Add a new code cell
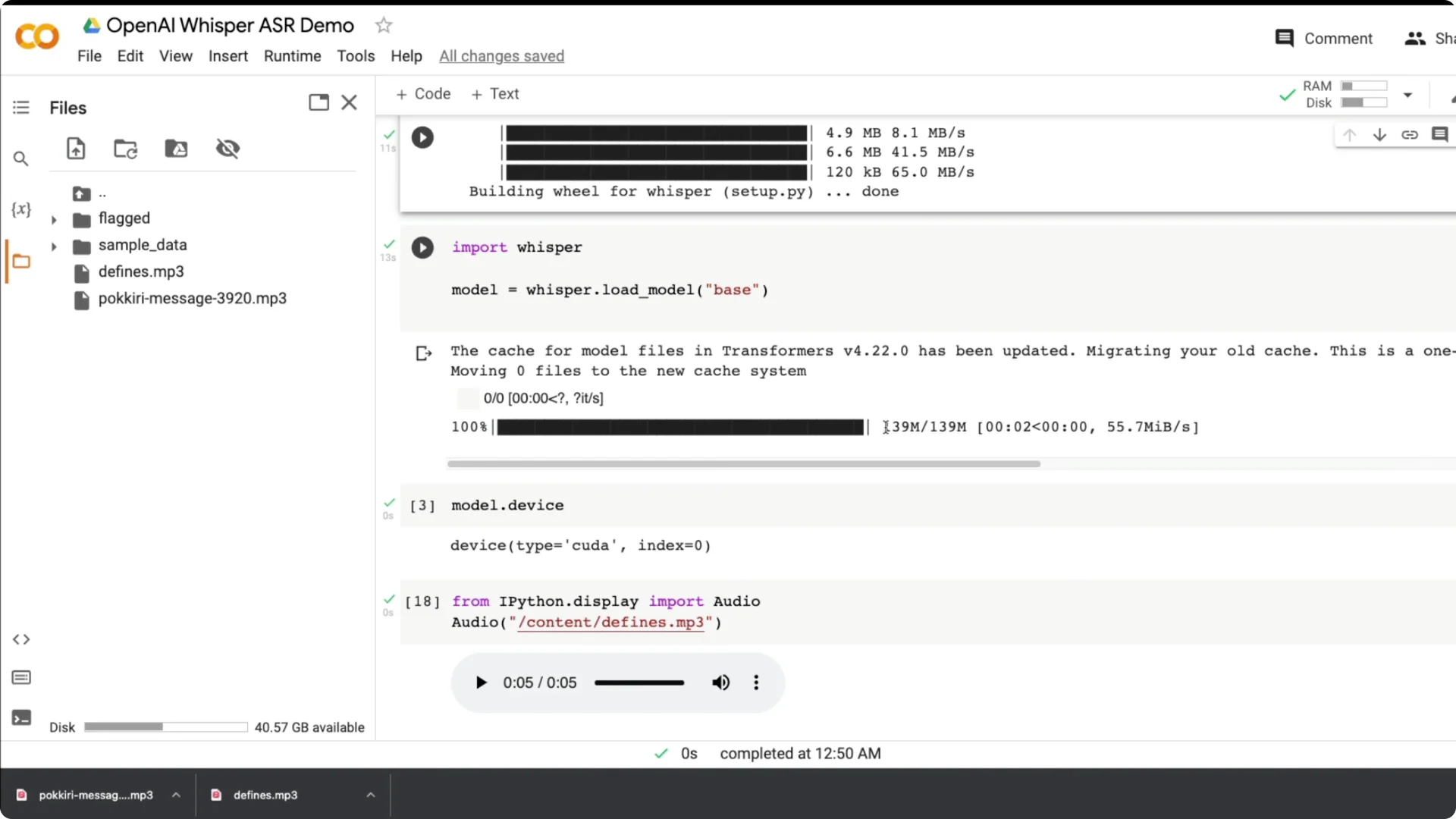The height and width of the screenshot is (819, 1456). (422, 93)
